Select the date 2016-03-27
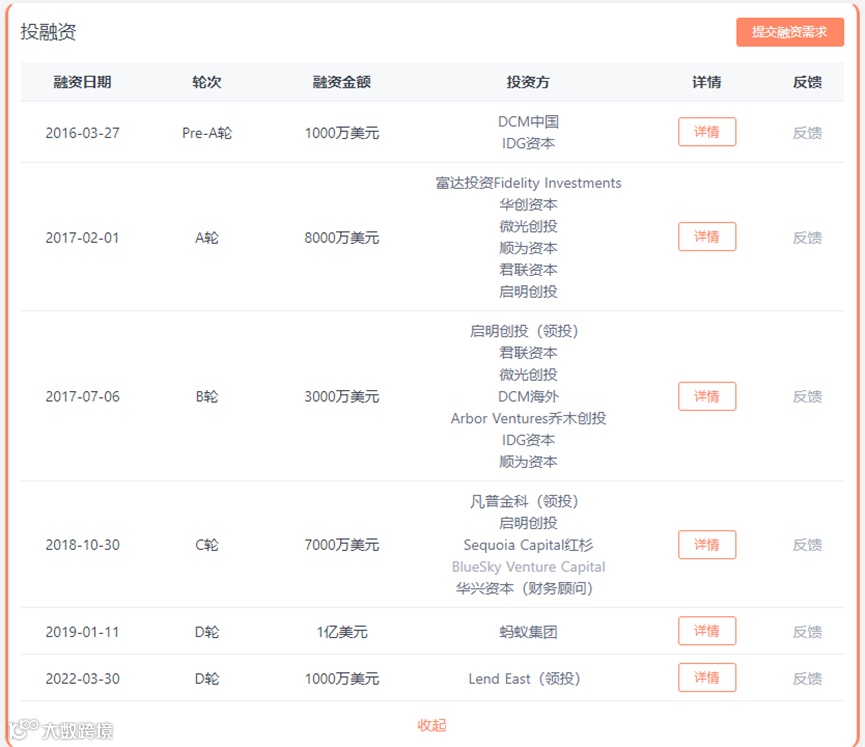 tap(82, 133)
